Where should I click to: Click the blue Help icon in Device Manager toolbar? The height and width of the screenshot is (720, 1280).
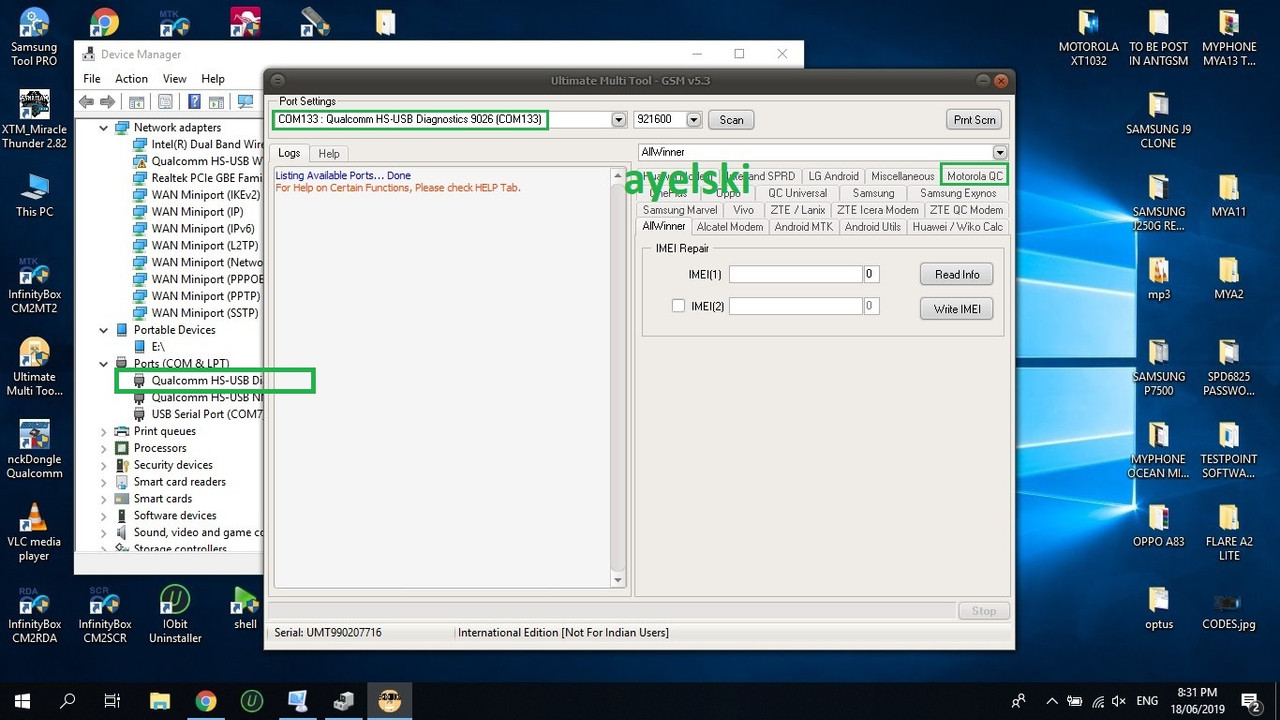(194, 101)
